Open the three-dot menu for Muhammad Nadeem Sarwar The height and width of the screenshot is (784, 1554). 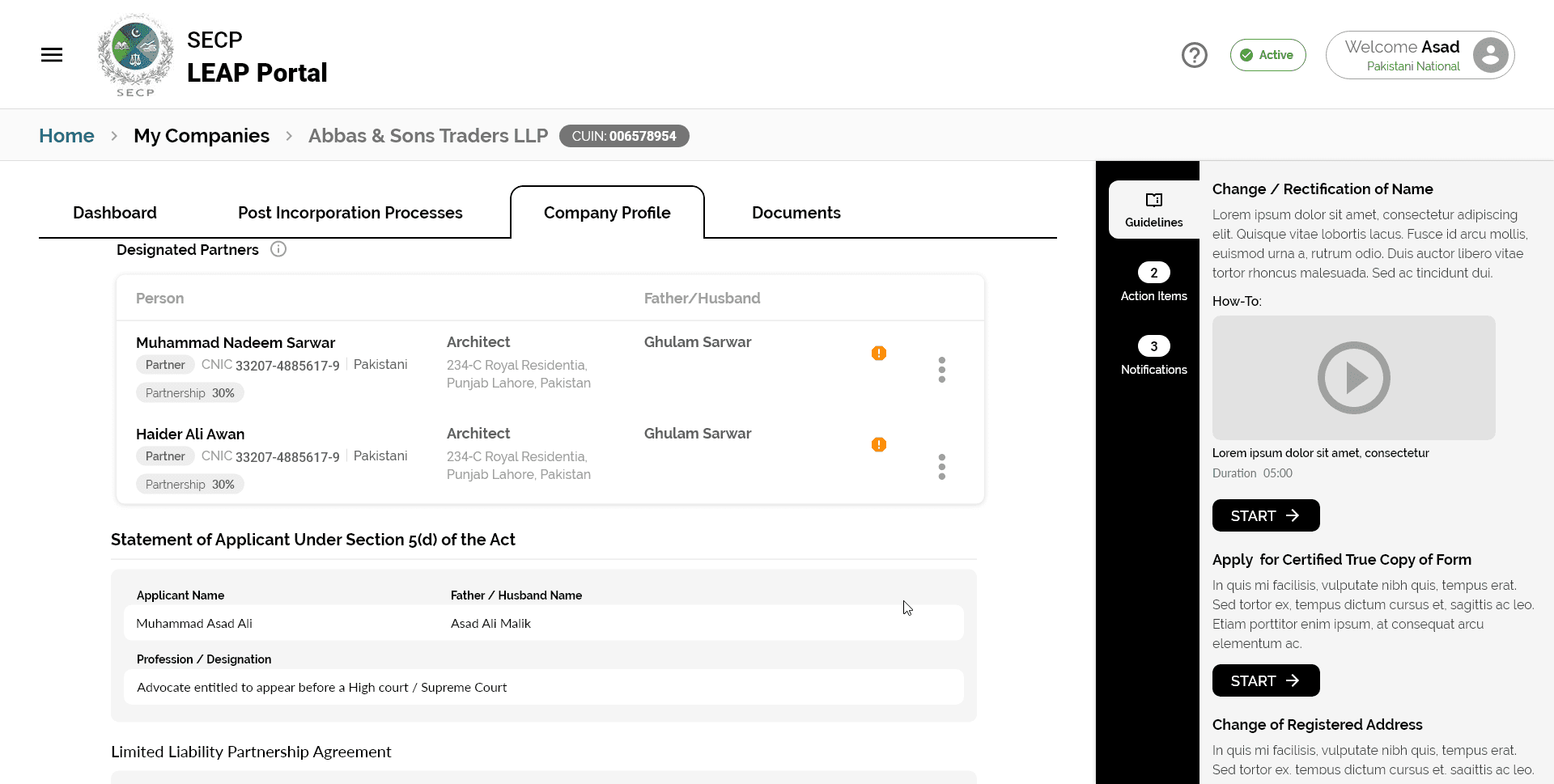[x=942, y=370]
